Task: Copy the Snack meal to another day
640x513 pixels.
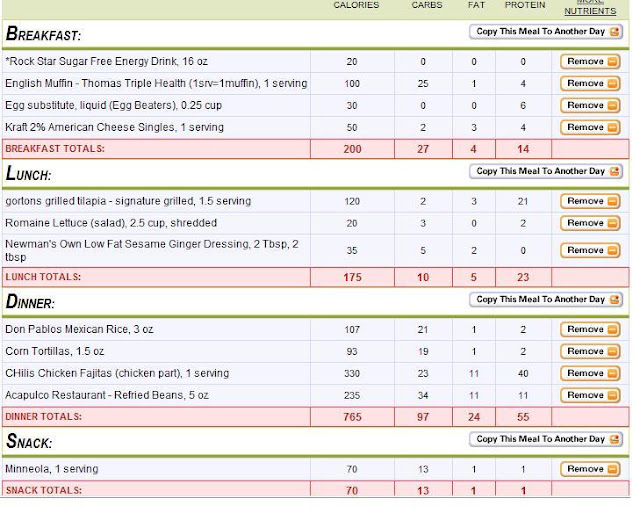Action: click(546, 439)
